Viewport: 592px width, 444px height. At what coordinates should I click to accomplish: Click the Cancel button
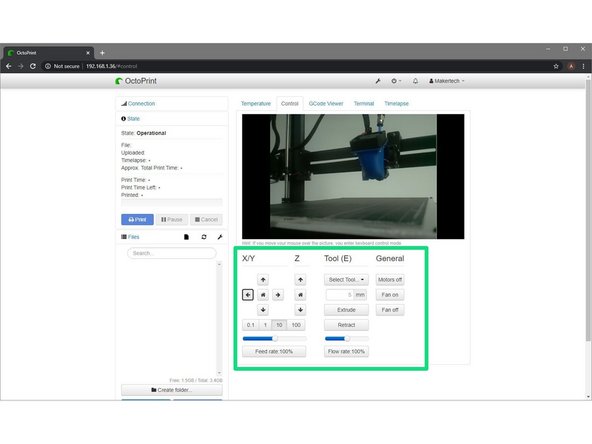tap(206, 219)
